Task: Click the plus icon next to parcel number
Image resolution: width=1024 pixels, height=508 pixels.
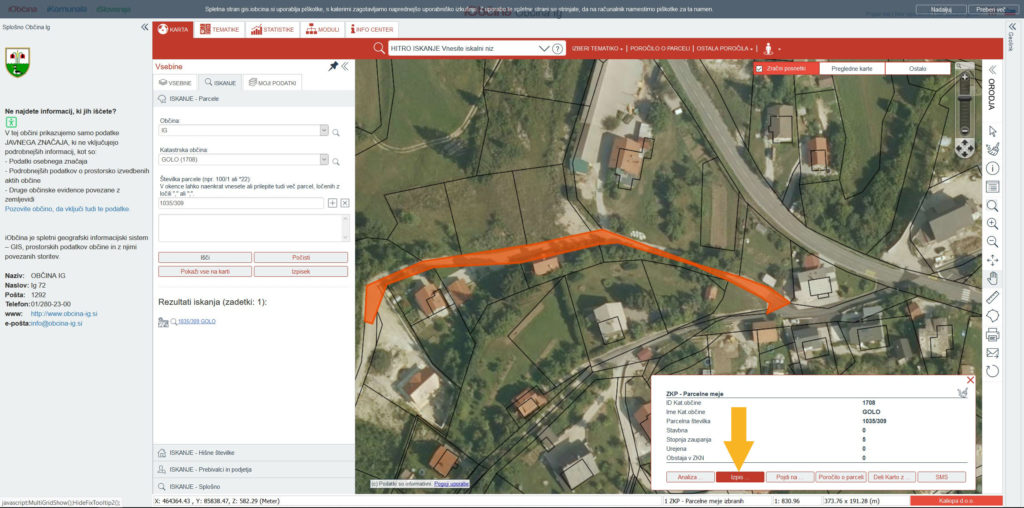Action: point(332,203)
